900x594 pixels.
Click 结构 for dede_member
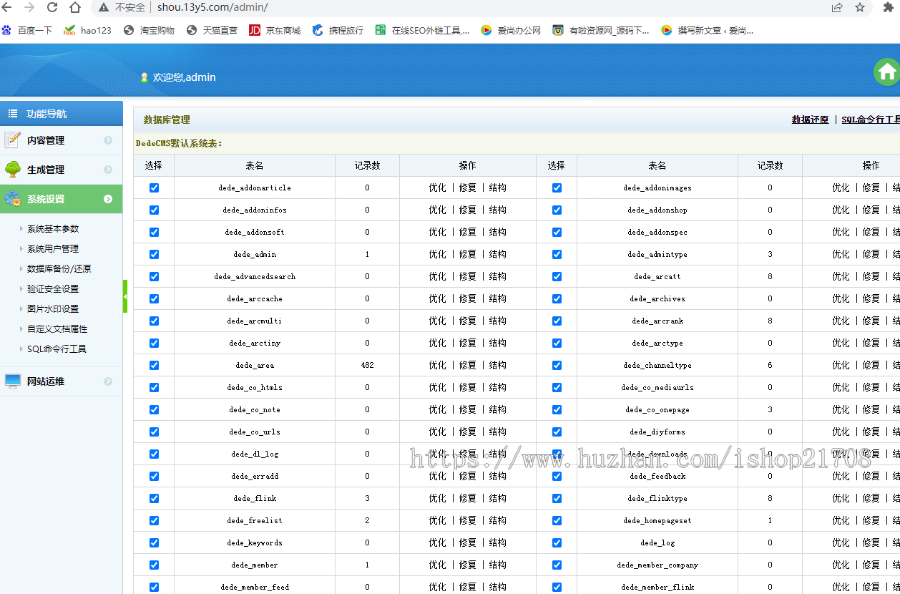click(x=498, y=565)
